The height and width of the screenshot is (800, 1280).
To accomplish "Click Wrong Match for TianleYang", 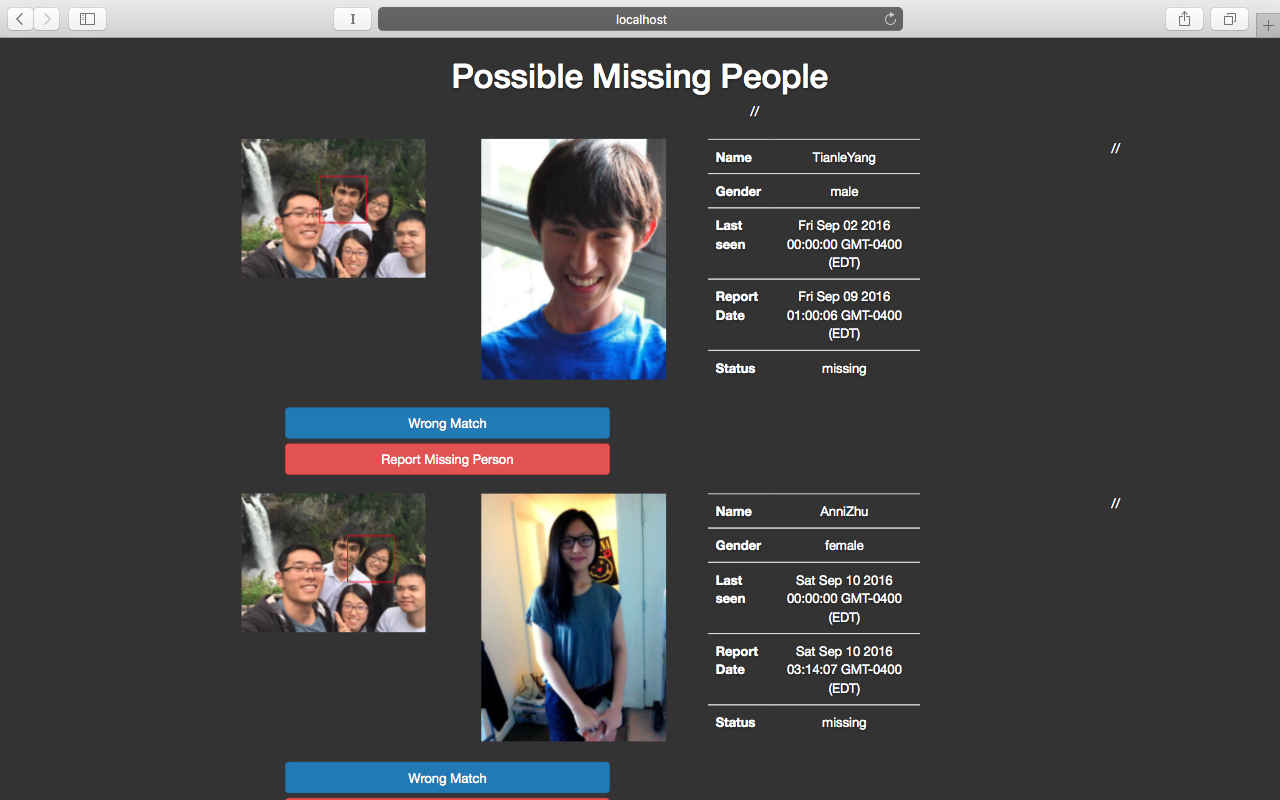I will coord(447,423).
